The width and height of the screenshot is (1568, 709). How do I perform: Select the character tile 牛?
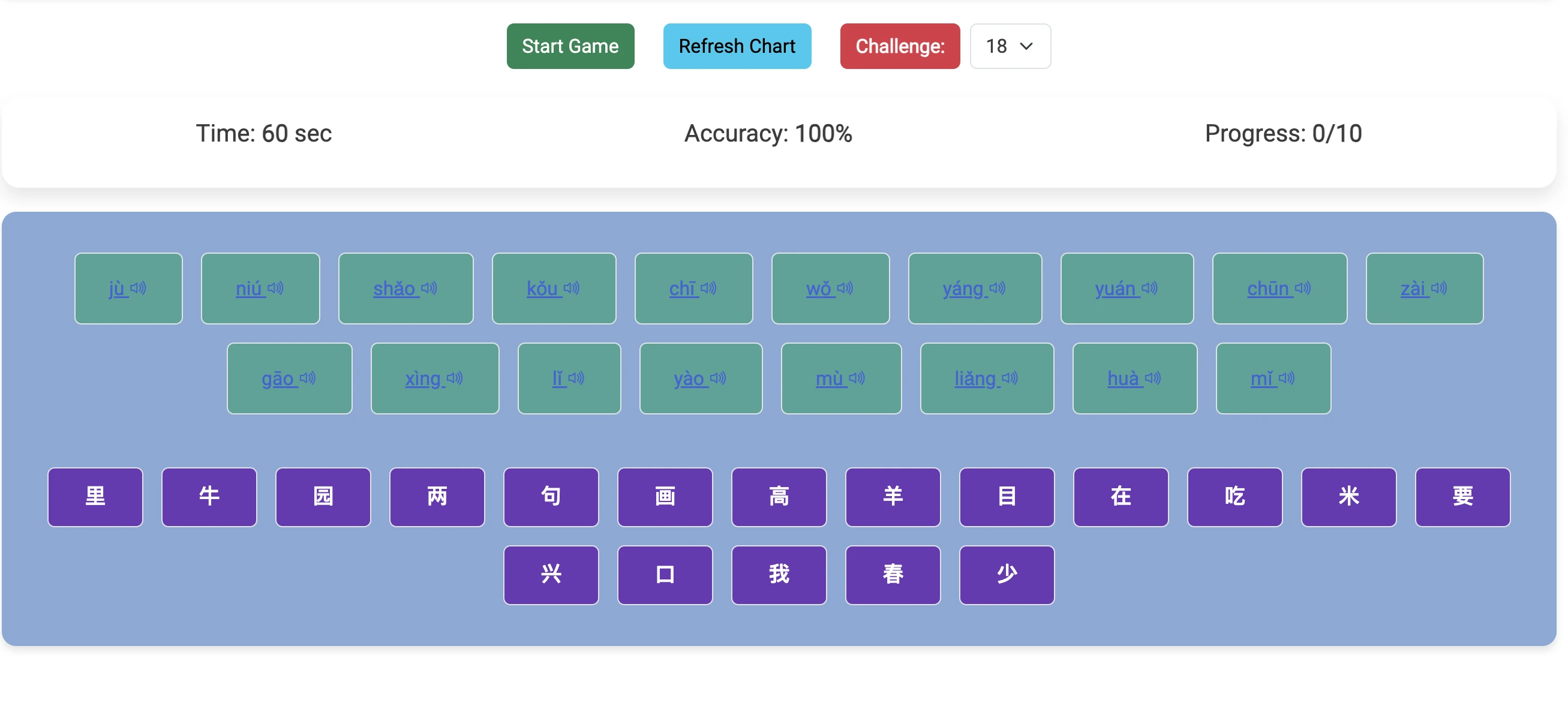[209, 497]
